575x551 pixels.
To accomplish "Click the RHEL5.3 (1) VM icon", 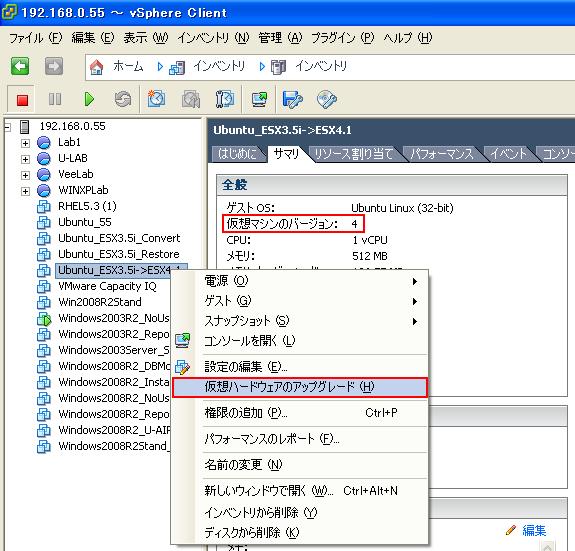I will tap(44, 206).
